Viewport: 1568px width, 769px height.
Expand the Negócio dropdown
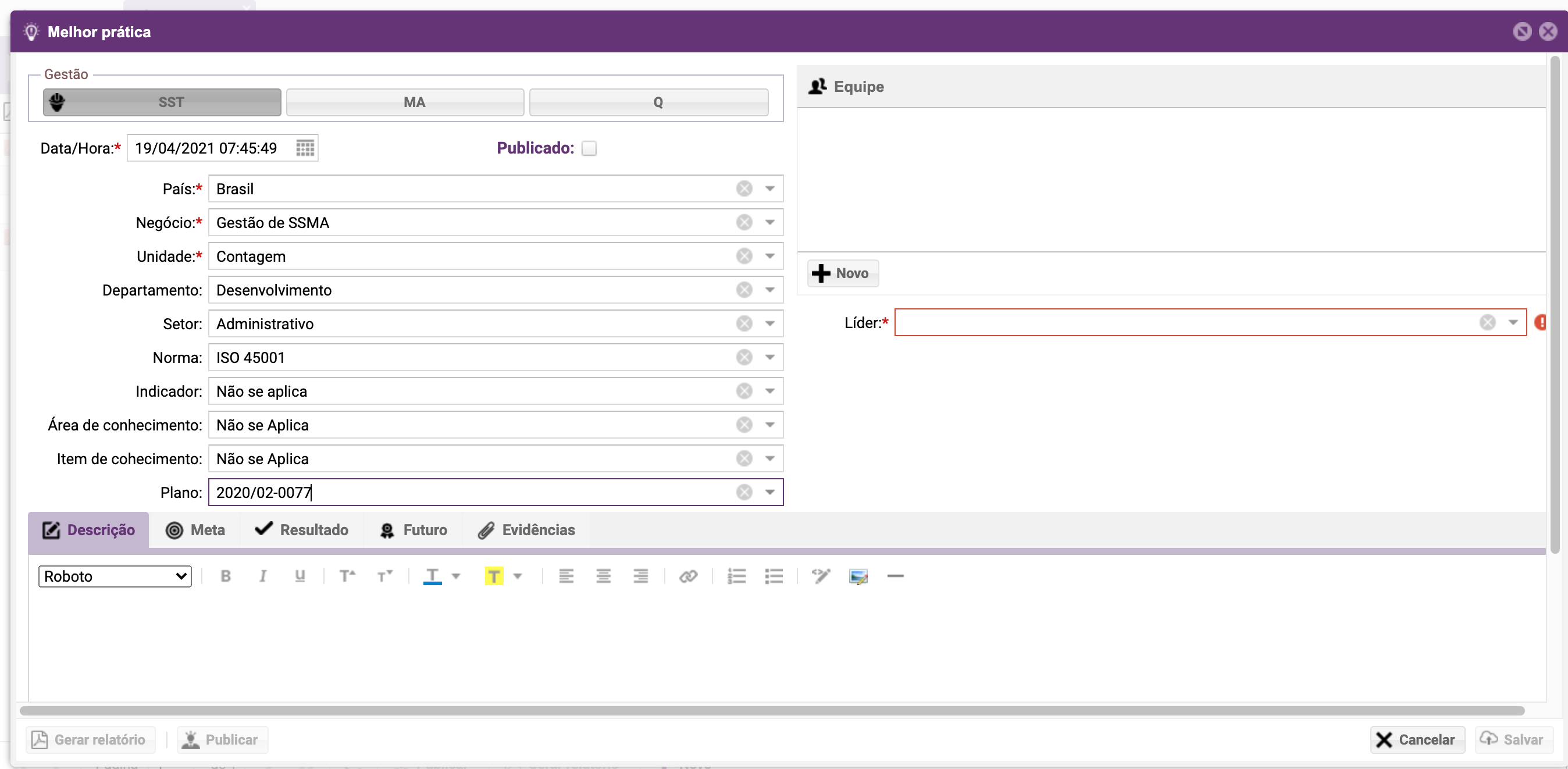[769, 222]
